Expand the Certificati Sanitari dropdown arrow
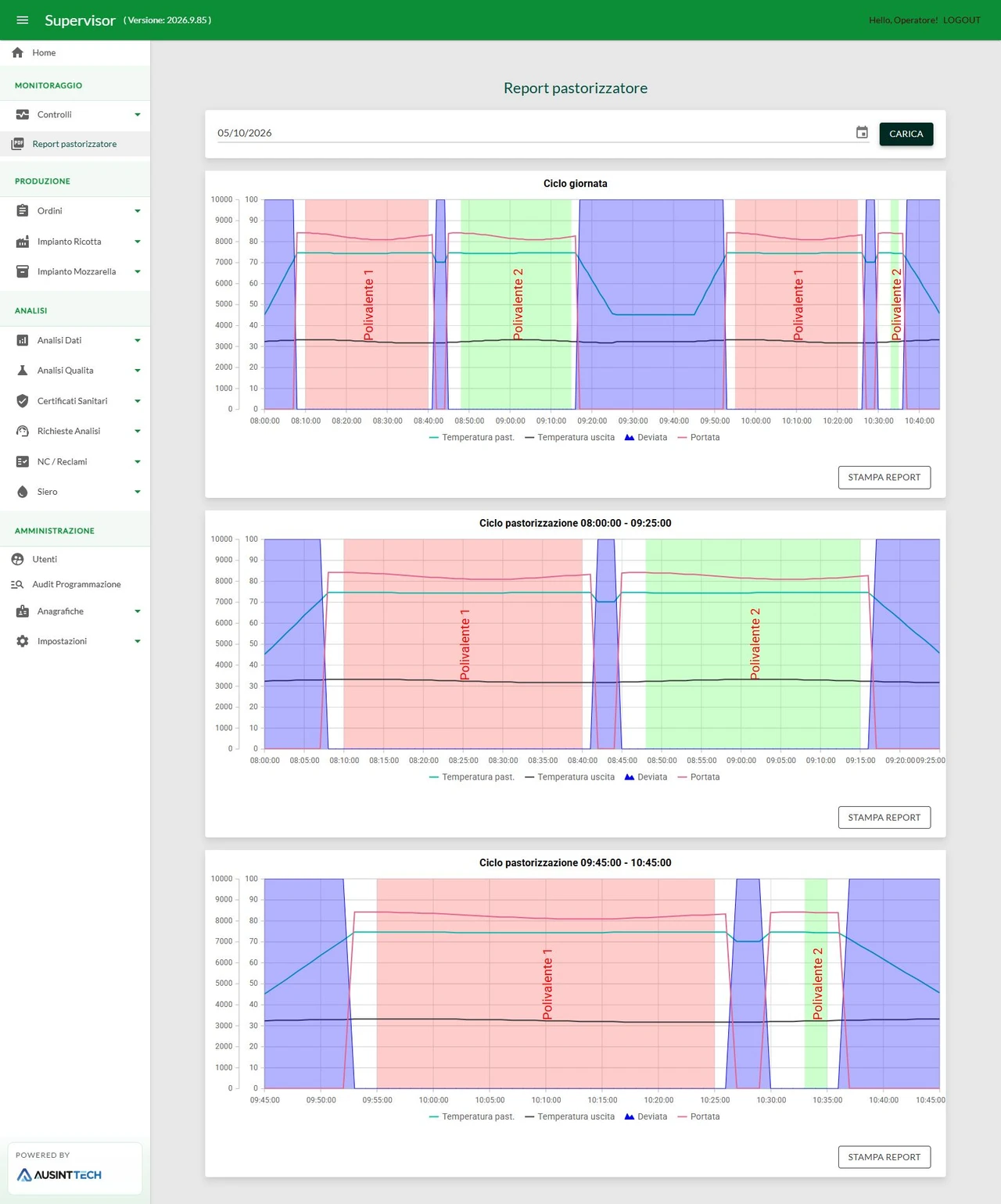 tap(138, 401)
